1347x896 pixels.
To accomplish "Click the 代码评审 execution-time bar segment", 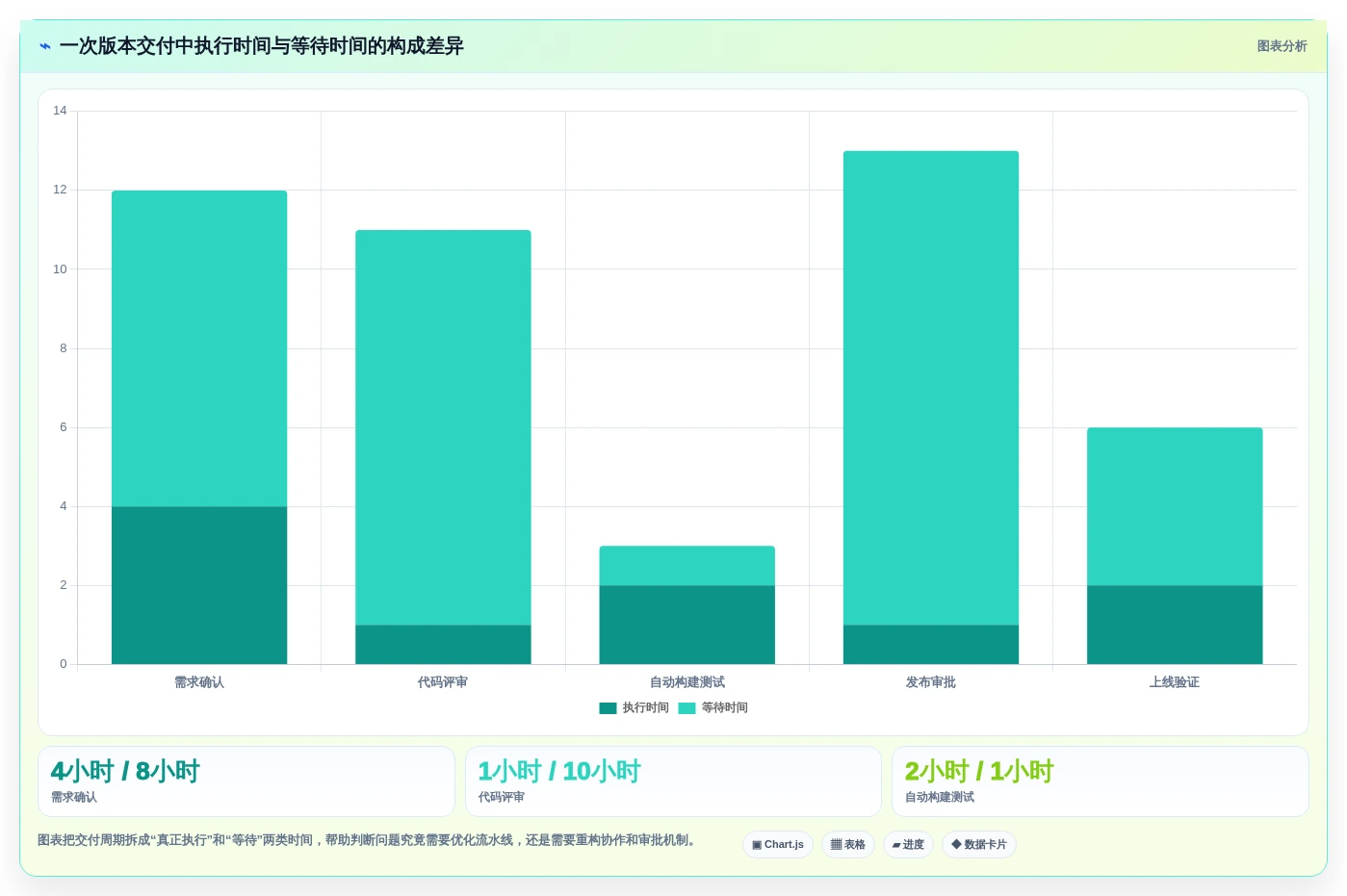I will click(x=443, y=645).
